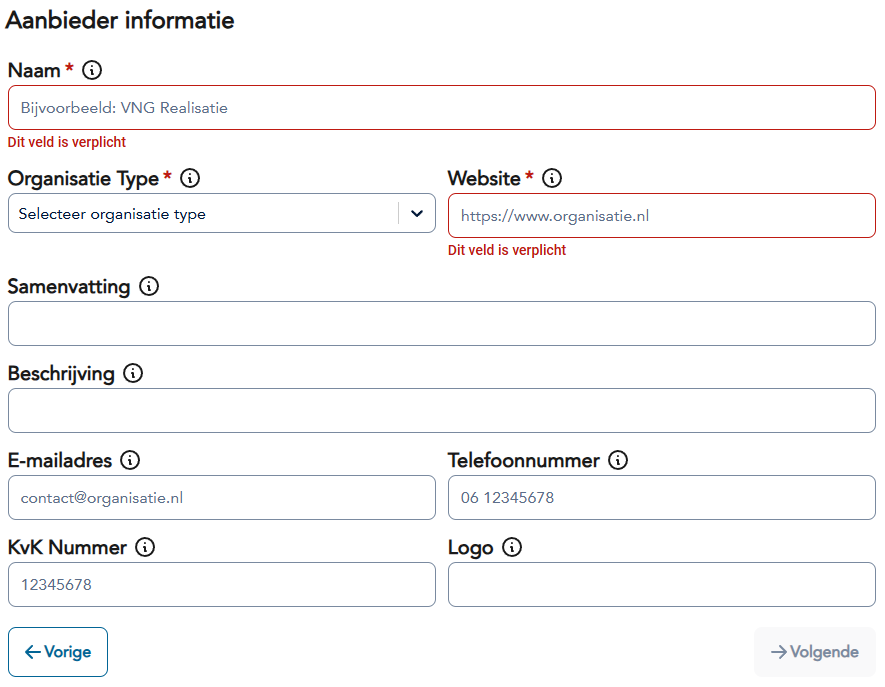The height and width of the screenshot is (687, 885).
Task: Click the E-mailadres info icon
Action: pos(130,460)
